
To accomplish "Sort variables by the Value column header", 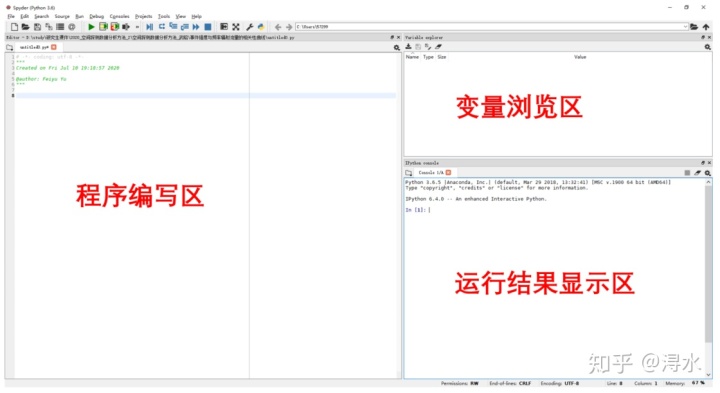I will [580, 57].
